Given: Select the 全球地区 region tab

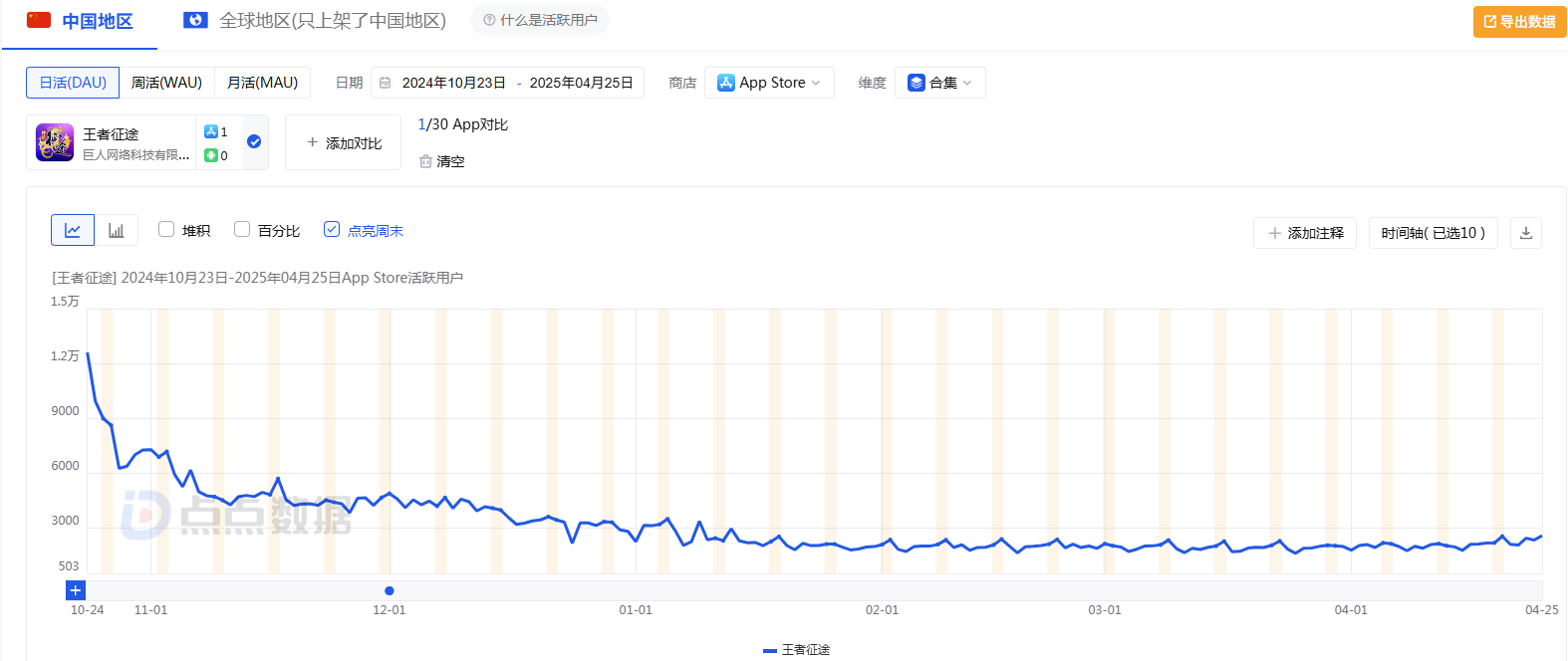Looking at the screenshot, I should (316, 21).
